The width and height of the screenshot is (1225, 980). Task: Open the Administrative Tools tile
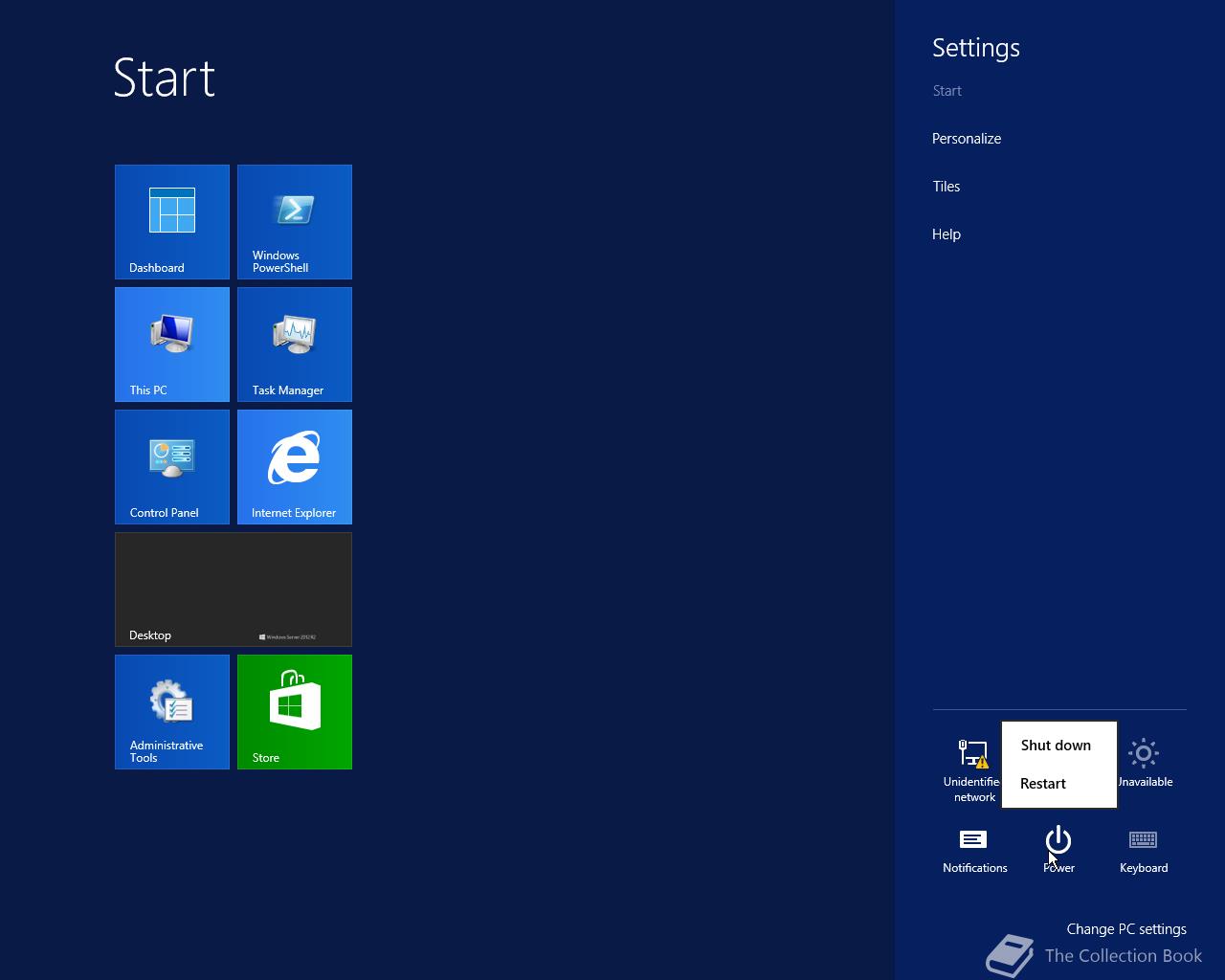click(172, 712)
